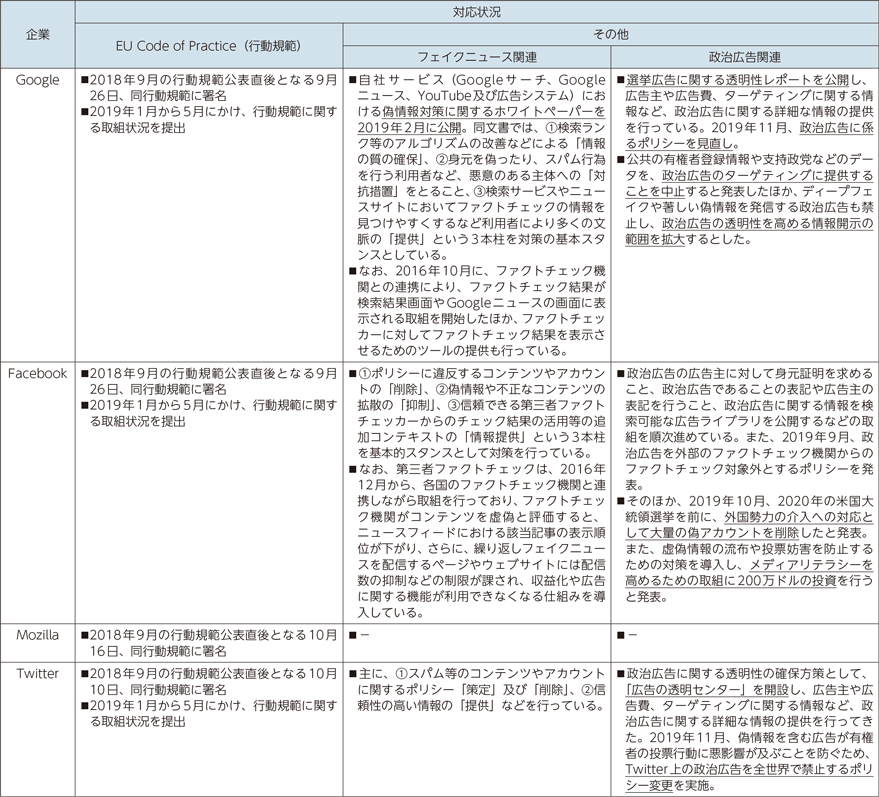Click Twitter's 10月10日、同行動規範に署名 text
Viewport: 879px width, 797px height.
tap(213, 682)
